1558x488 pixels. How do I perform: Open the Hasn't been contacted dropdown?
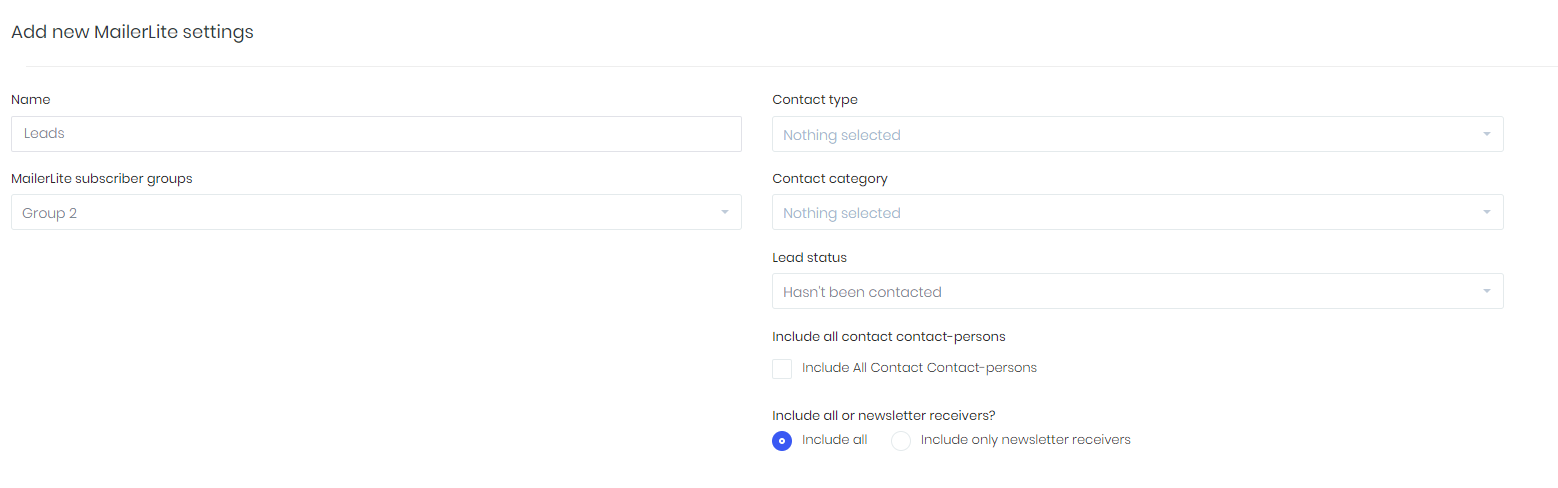[1137, 291]
